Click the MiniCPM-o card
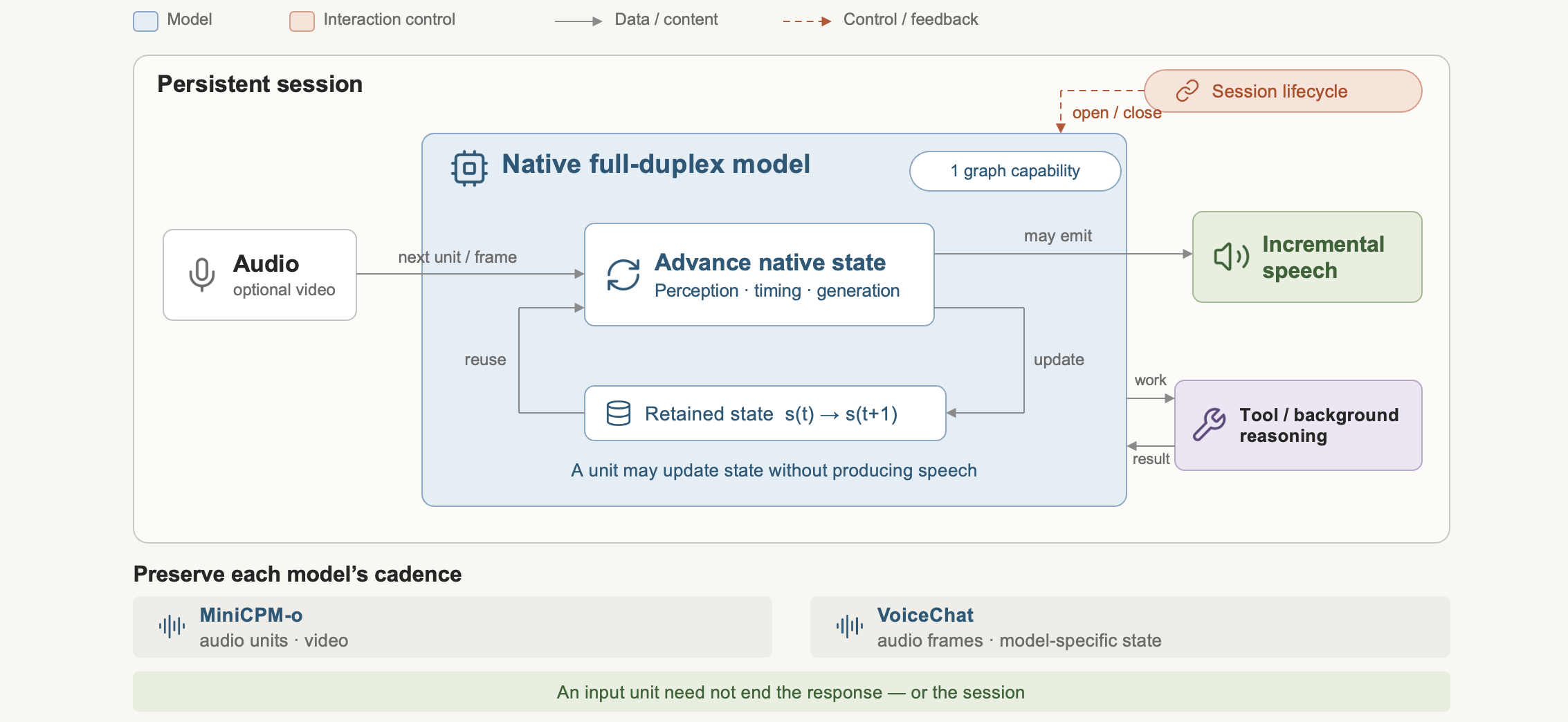 pyautogui.click(x=453, y=627)
